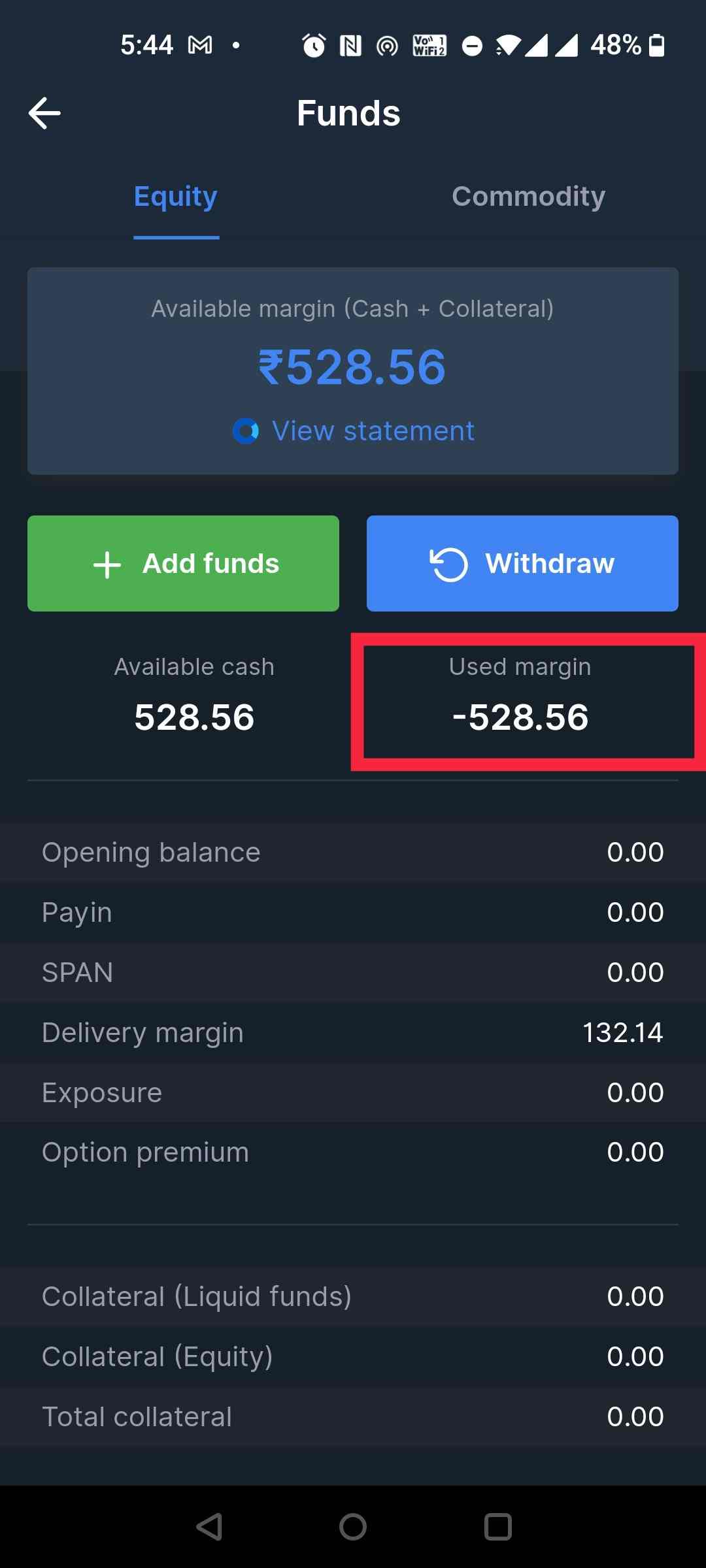Switch to the Commodity tab
This screenshot has height=1568, width=706.
click(x=529, y=196)
